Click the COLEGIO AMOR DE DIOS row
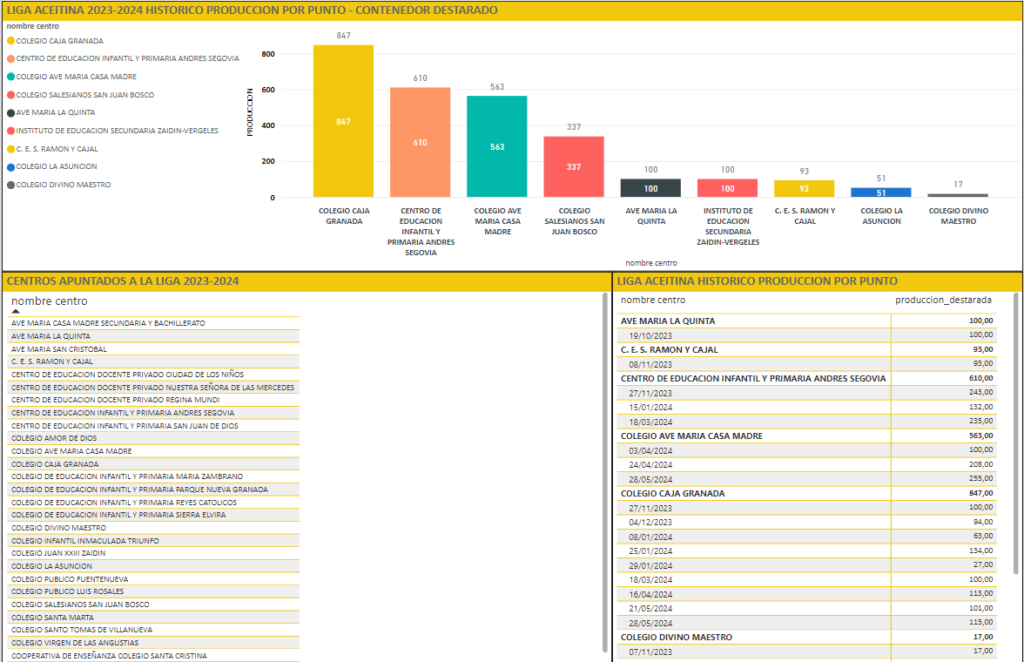1024x662 pixels. coord(154,439)
